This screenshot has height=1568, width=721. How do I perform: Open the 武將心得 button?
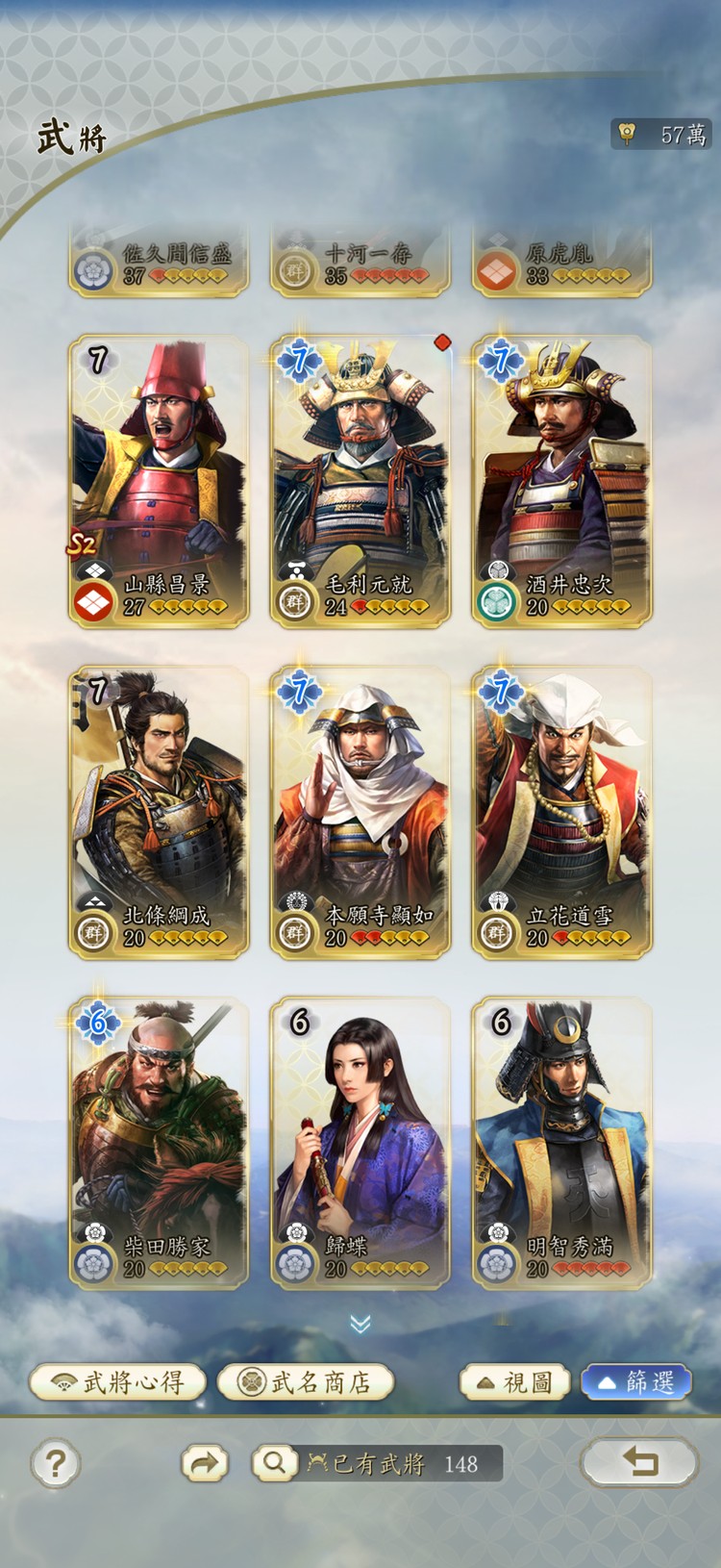pyautogui.click(x=118, y=1382)
